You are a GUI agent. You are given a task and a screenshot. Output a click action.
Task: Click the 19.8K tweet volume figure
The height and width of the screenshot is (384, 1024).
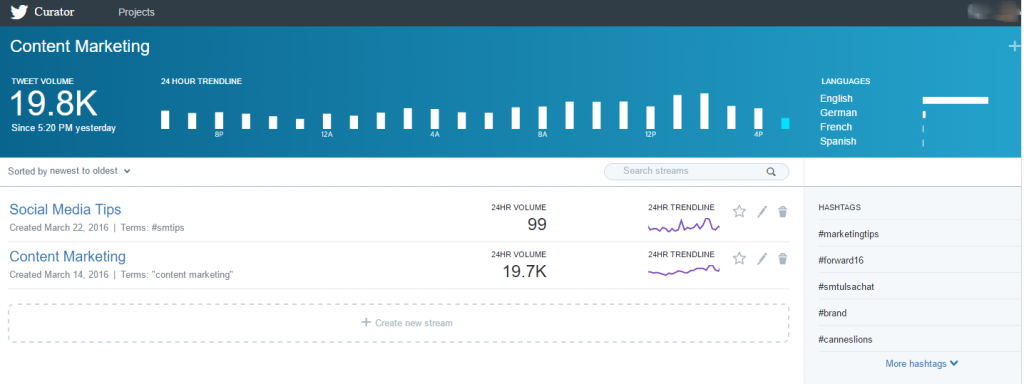coord(54,104)
